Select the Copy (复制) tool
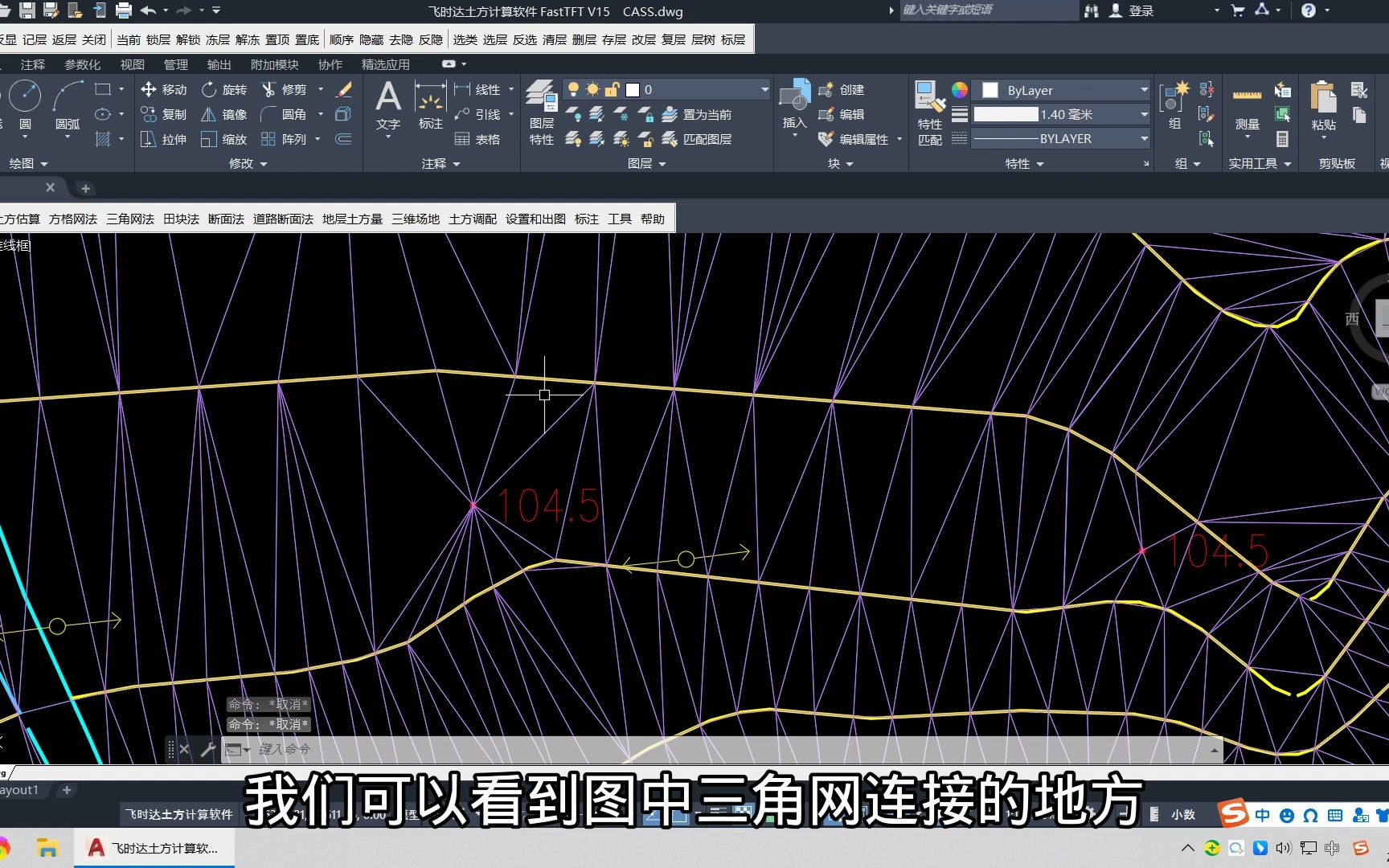The height and width of the screenshot is (868, 1389). [x=163, y=114]
